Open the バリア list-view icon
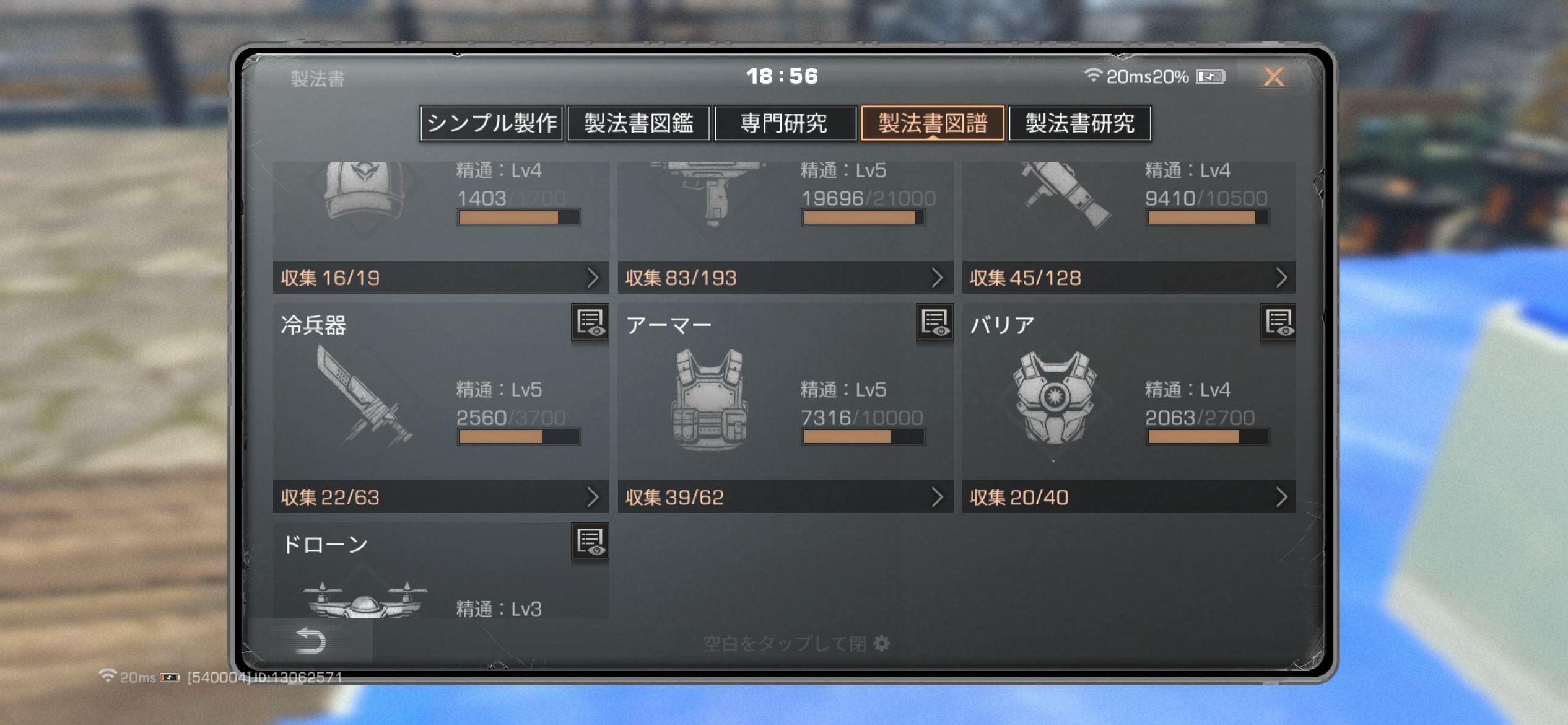Screen dimensions: 1568x725 (x=1279, y=322)
